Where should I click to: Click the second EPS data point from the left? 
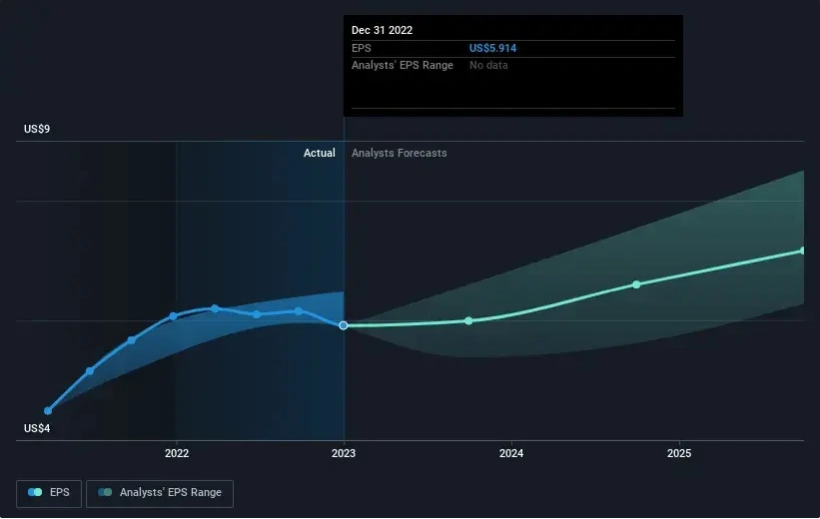point(90,371)
